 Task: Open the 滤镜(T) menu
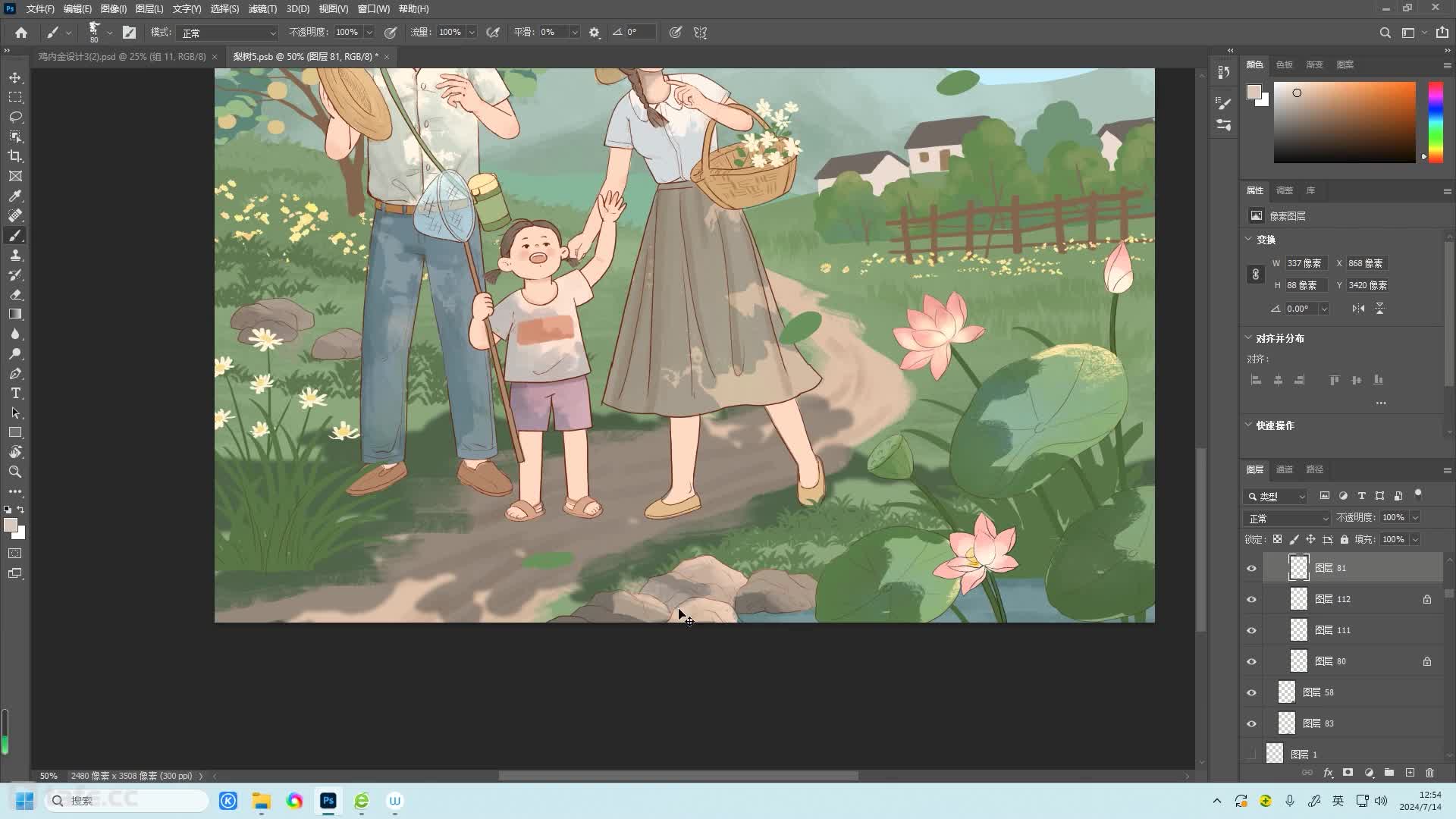pos(262,9)
